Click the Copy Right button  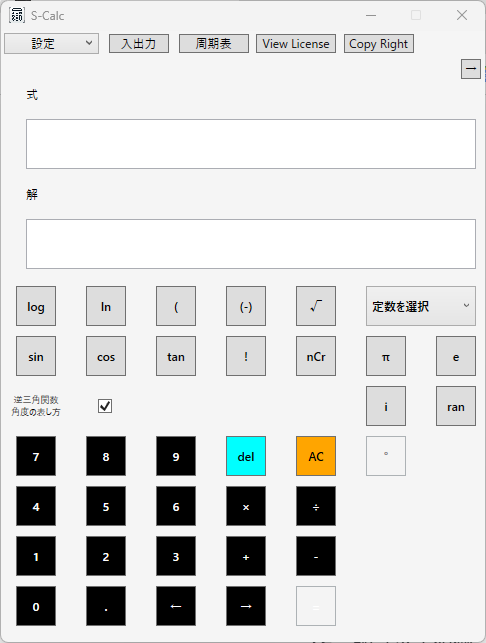(379, 43)
